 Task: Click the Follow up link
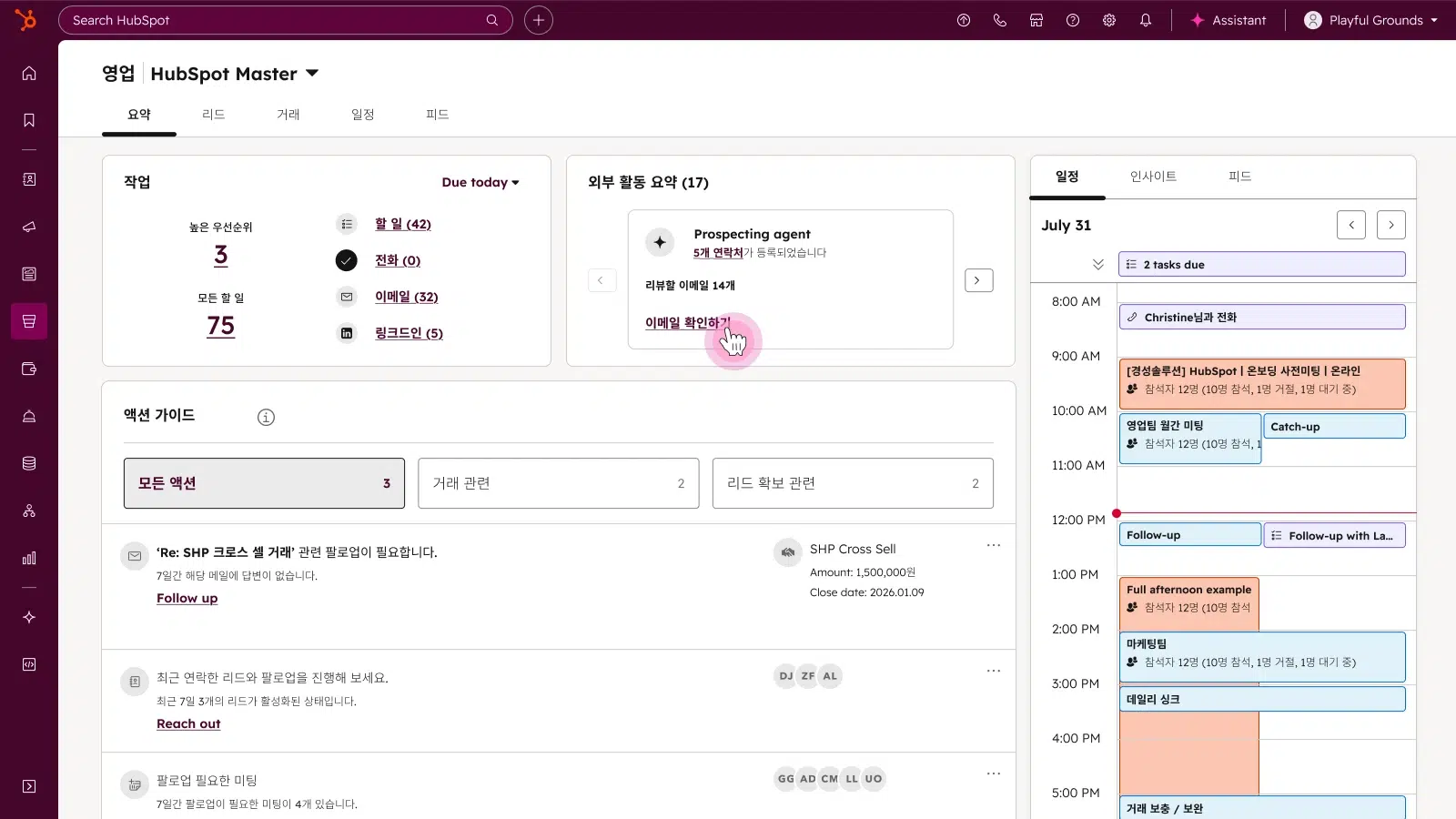point(187,598)
